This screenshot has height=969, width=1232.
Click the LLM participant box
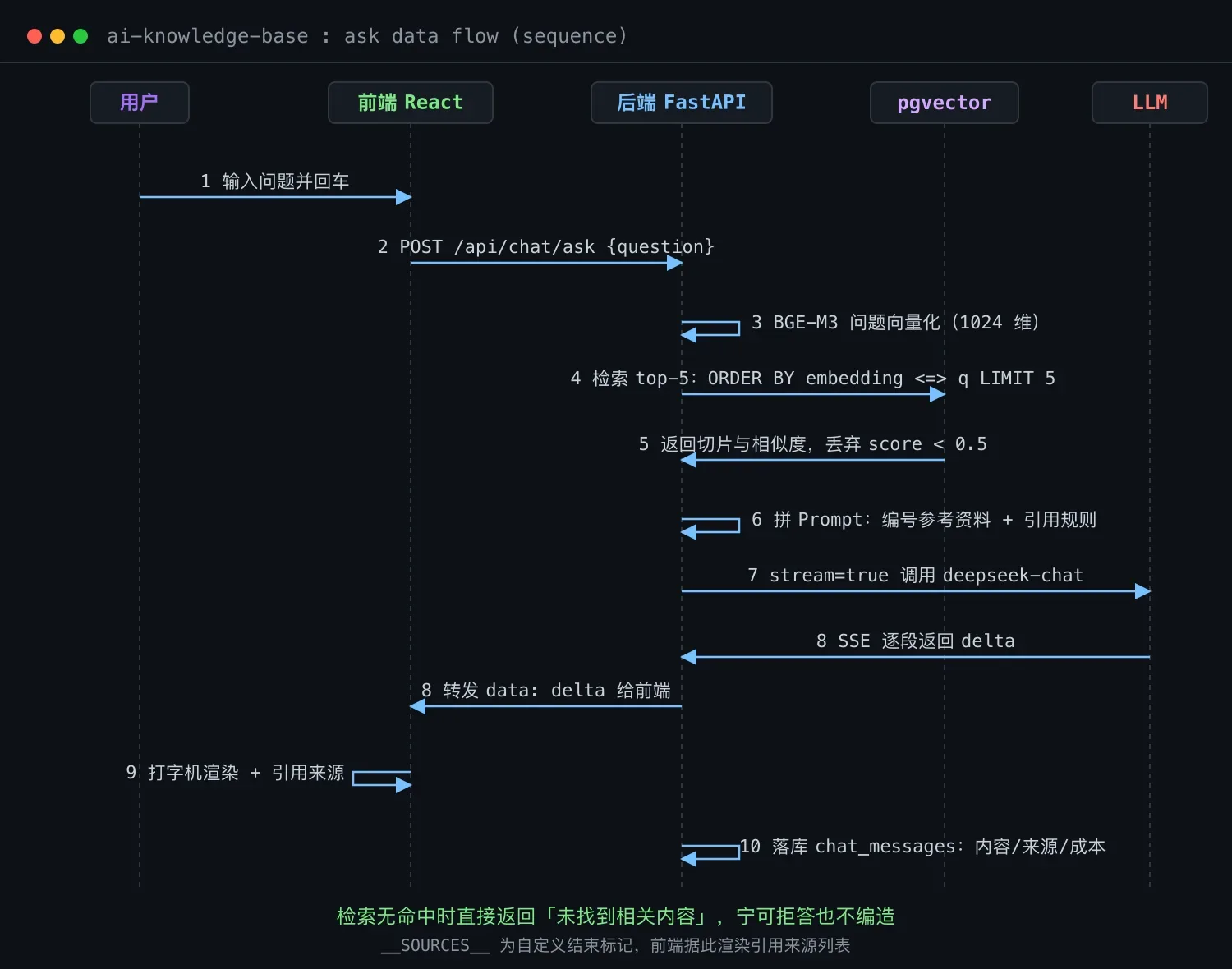(1150, 103)
